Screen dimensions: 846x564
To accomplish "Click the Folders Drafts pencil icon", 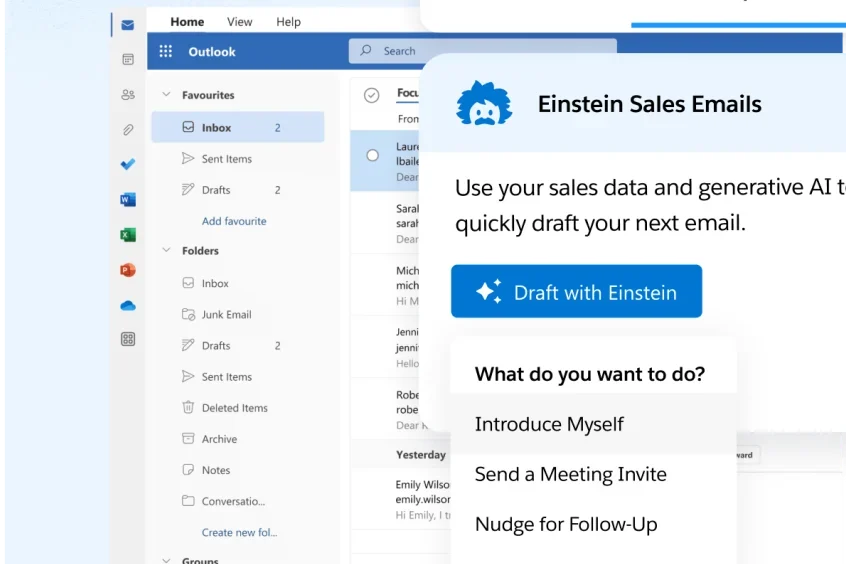I will 188,345.
